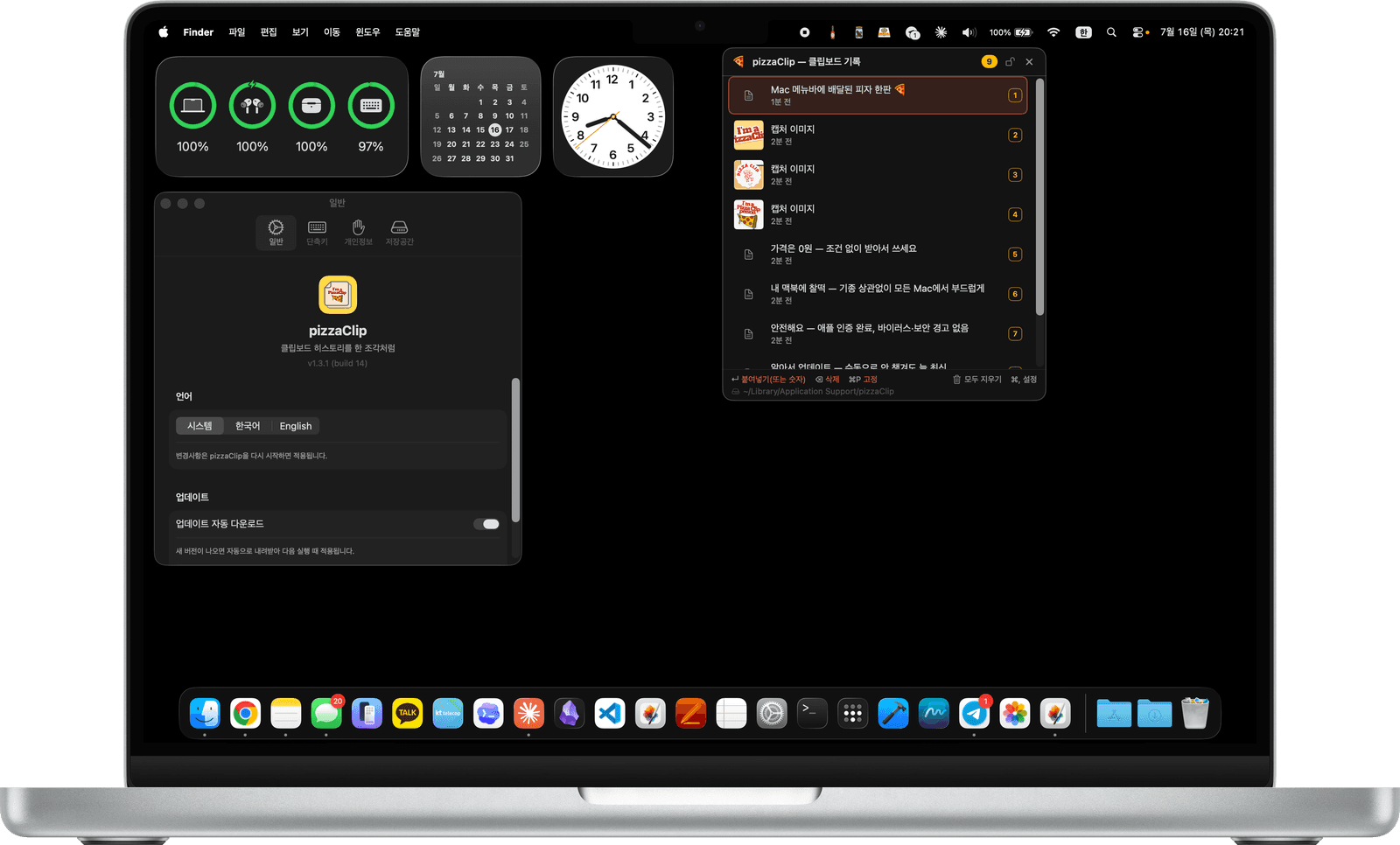The image size is (1400, 845).
Task: Switch the 한 input source in menu bar
Action: pos(1083,32)
